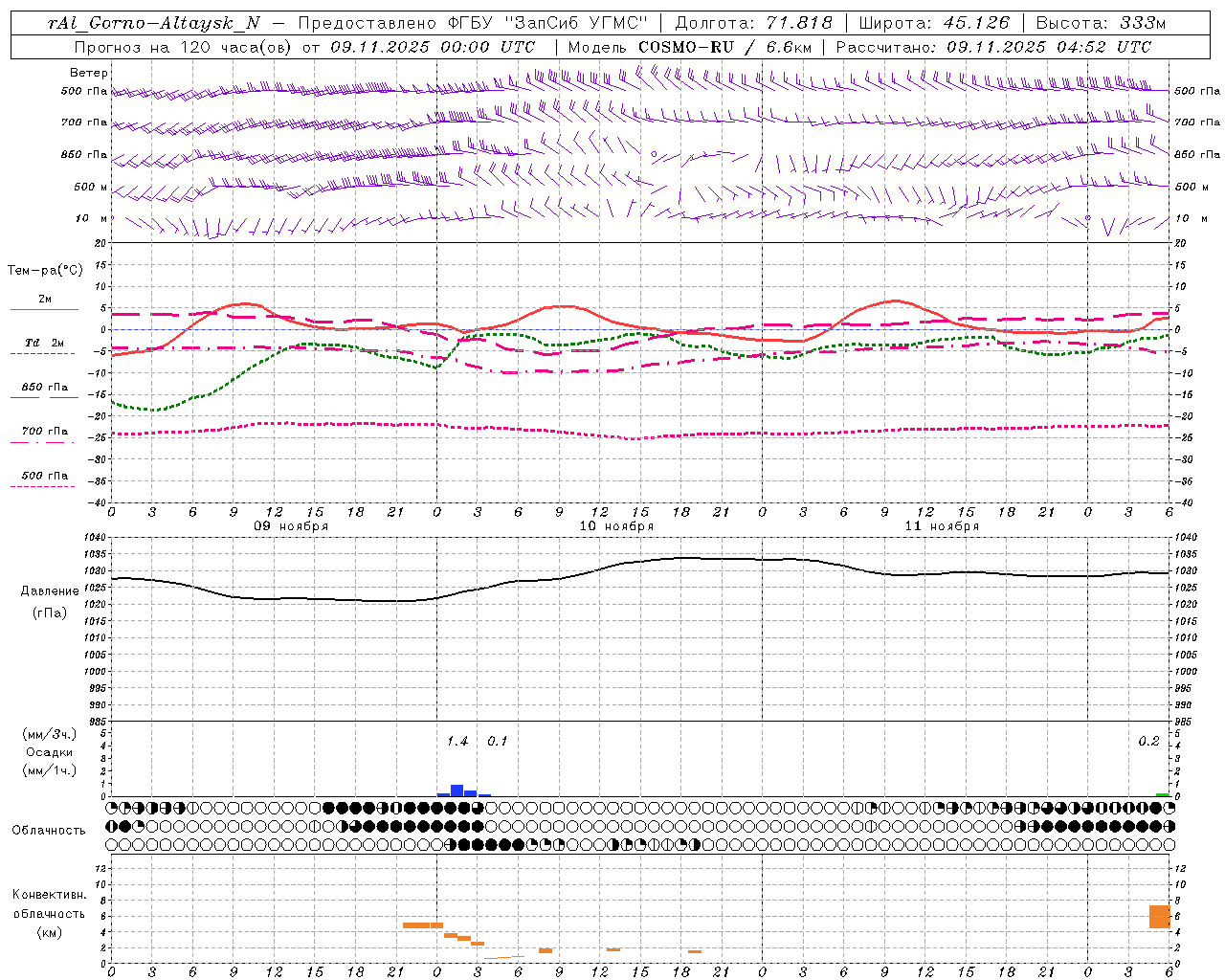Click the large orange convective block at chart end

1160,917
